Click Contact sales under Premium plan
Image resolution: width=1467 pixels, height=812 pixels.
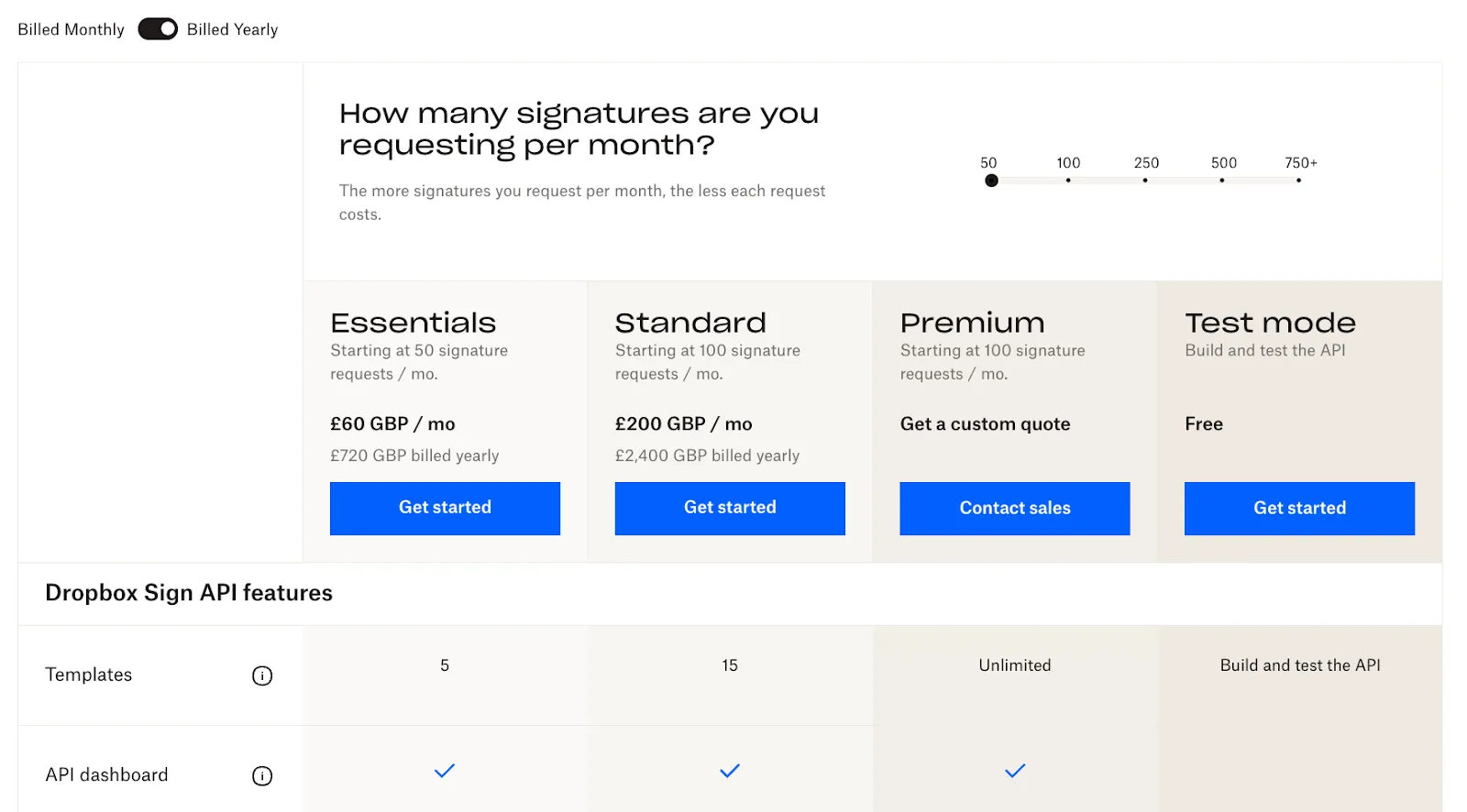point(1015,508)
